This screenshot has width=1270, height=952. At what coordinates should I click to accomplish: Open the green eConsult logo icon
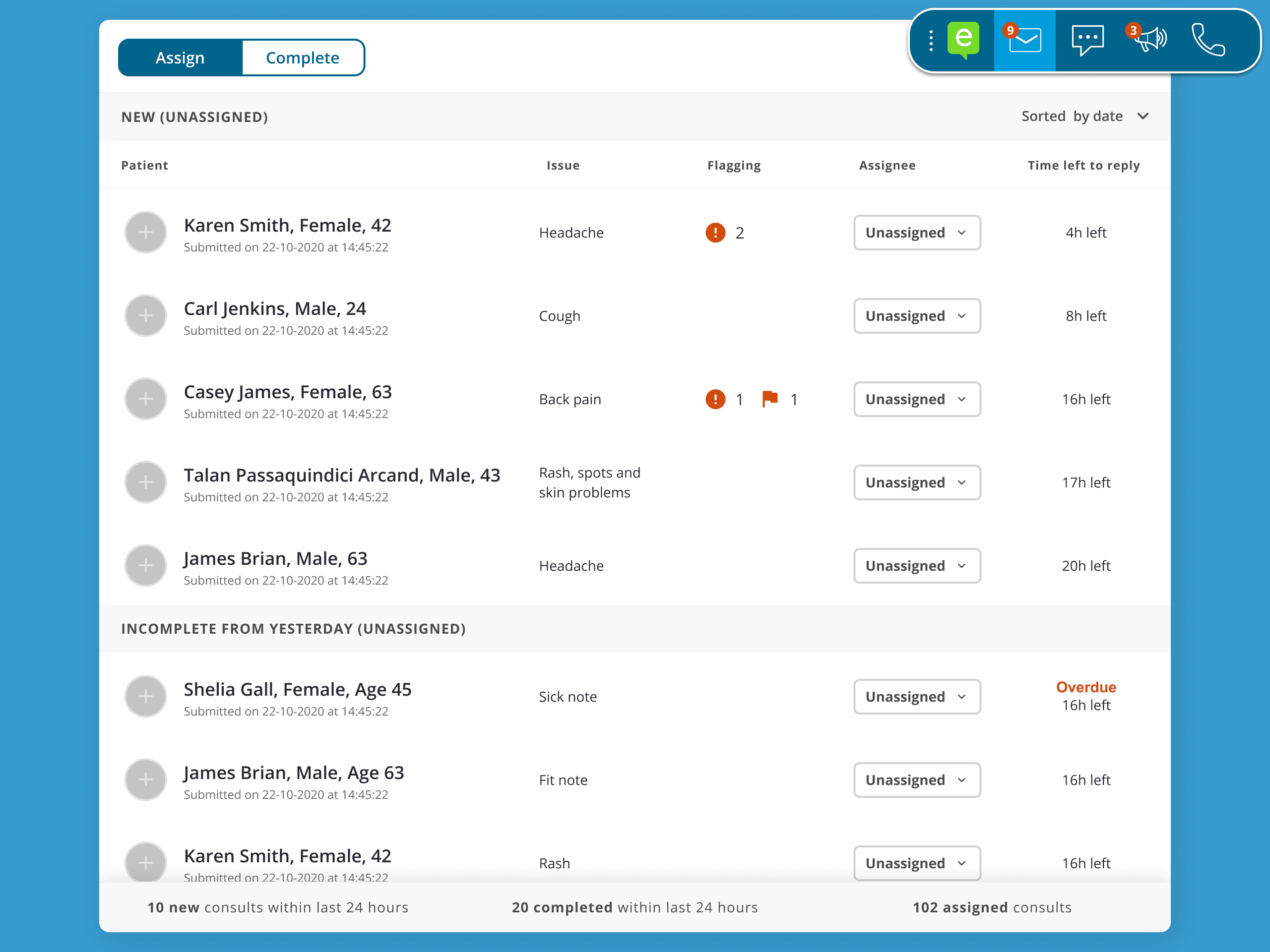point(963,40)
